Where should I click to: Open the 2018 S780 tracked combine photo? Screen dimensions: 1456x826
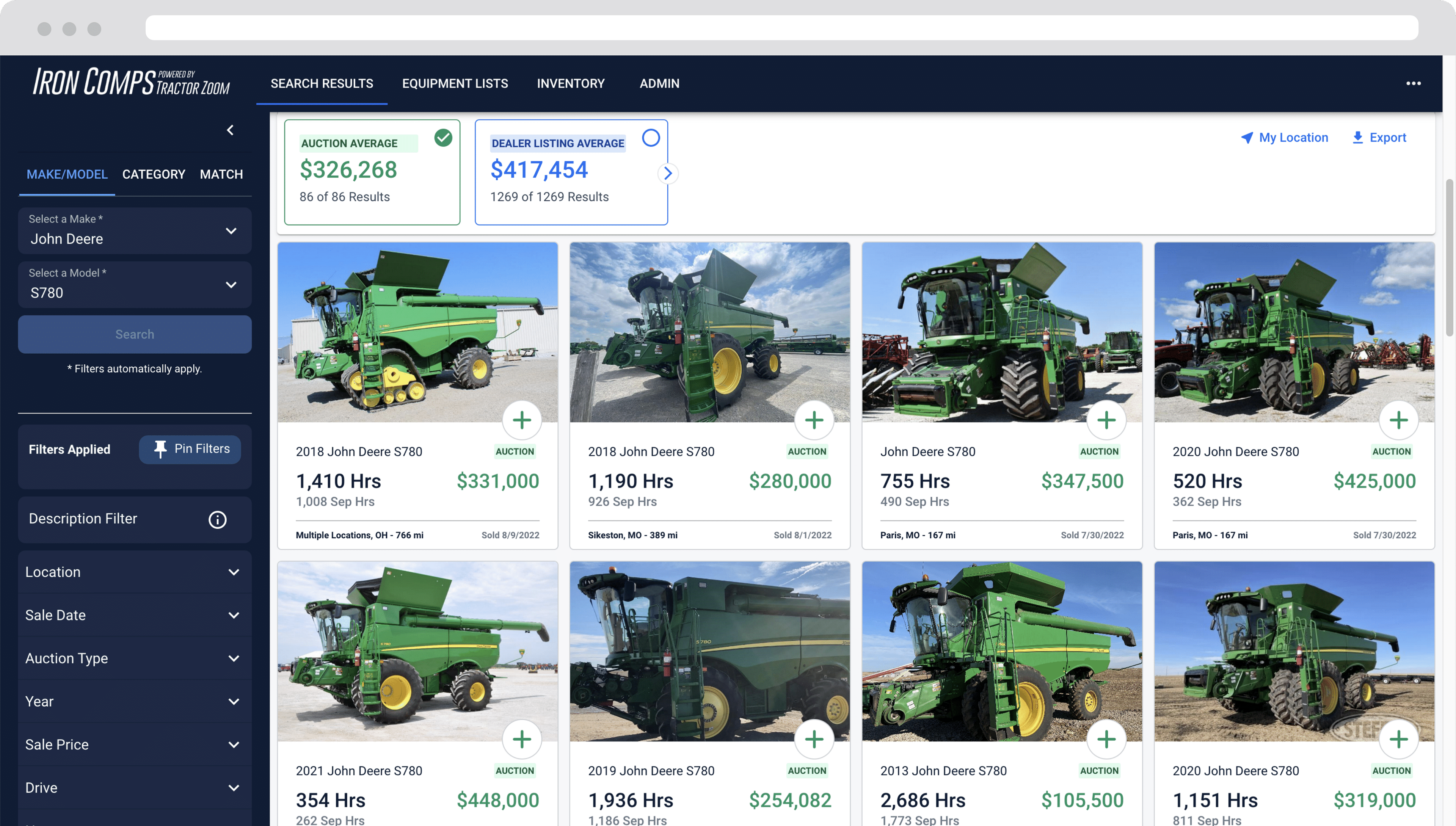417,332
